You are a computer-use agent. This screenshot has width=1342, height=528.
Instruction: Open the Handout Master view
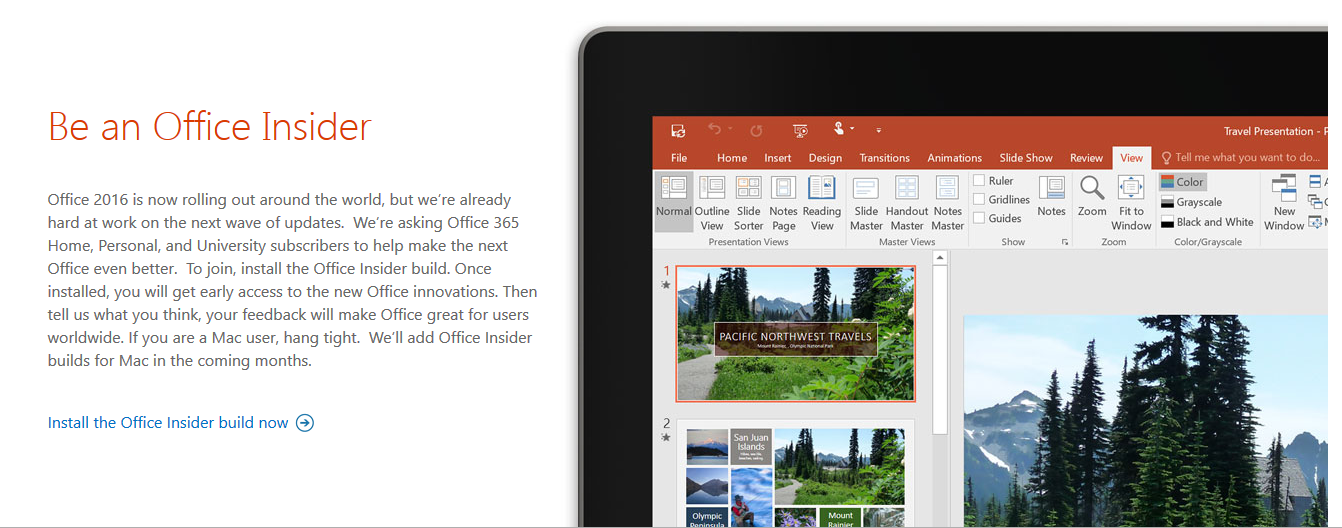pos(907,203)
